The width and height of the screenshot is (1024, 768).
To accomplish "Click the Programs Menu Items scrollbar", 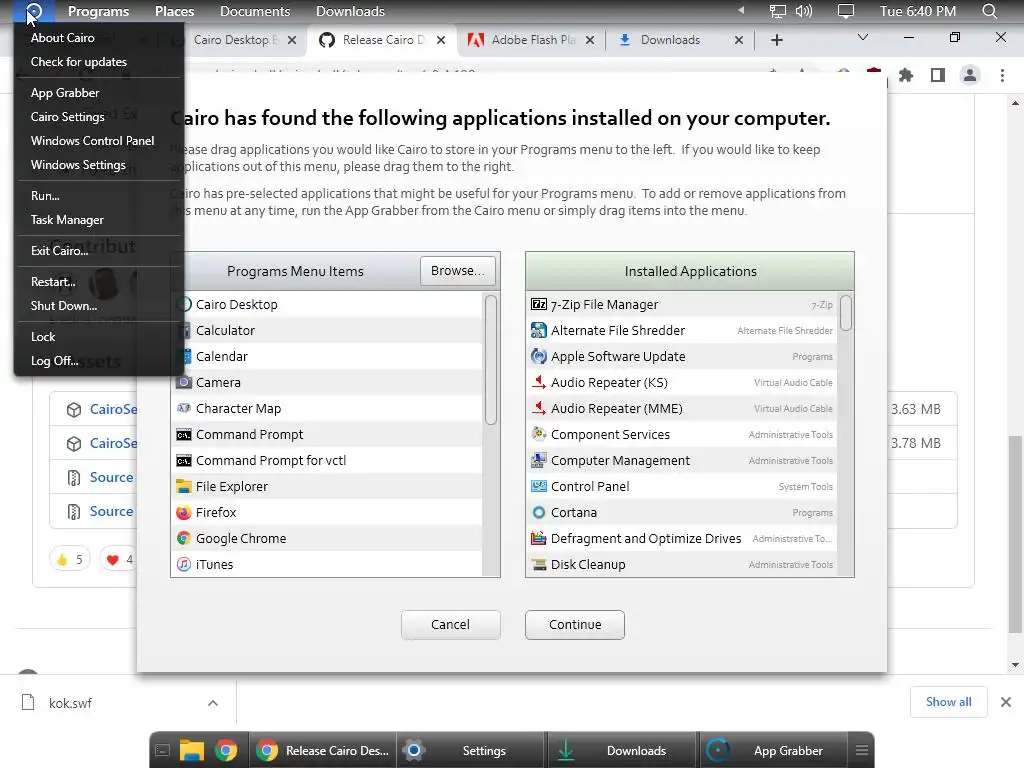I will 491,359.
